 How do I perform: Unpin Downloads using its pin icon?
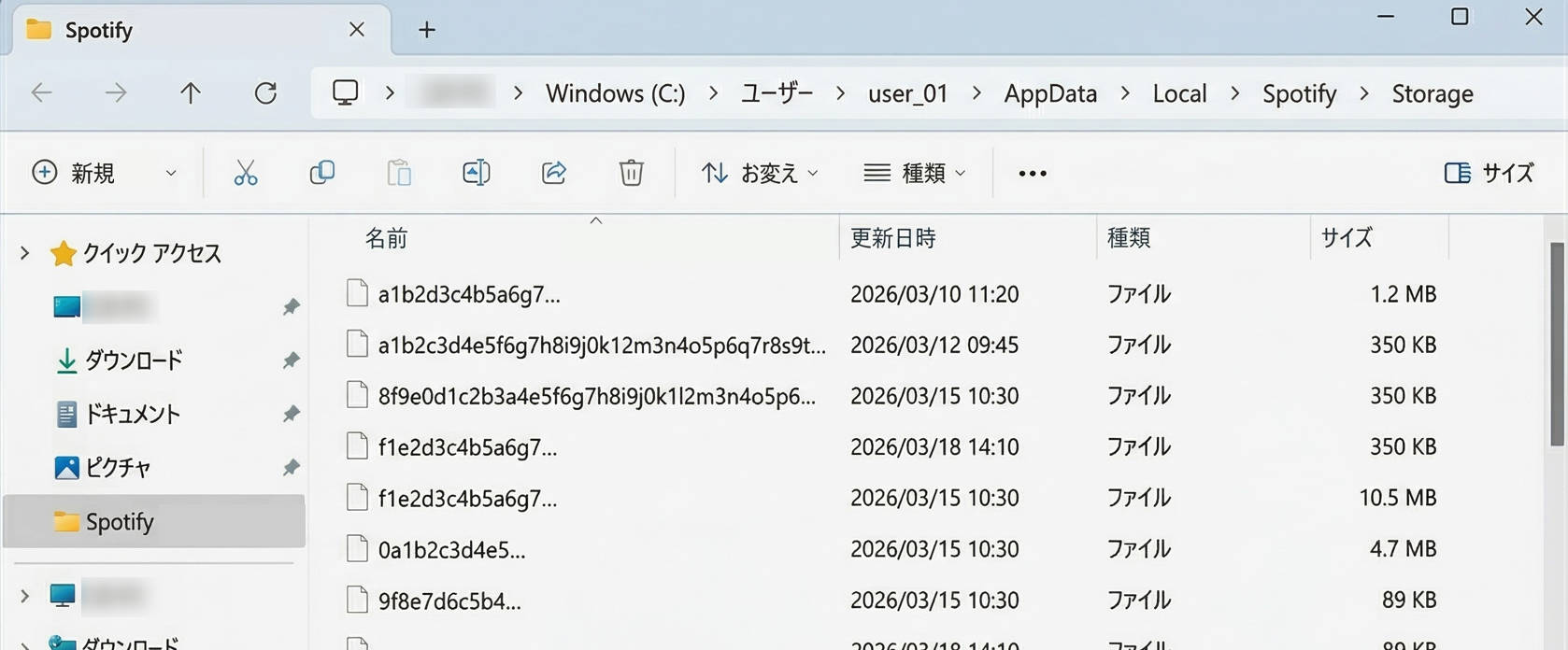coord(292,360)
